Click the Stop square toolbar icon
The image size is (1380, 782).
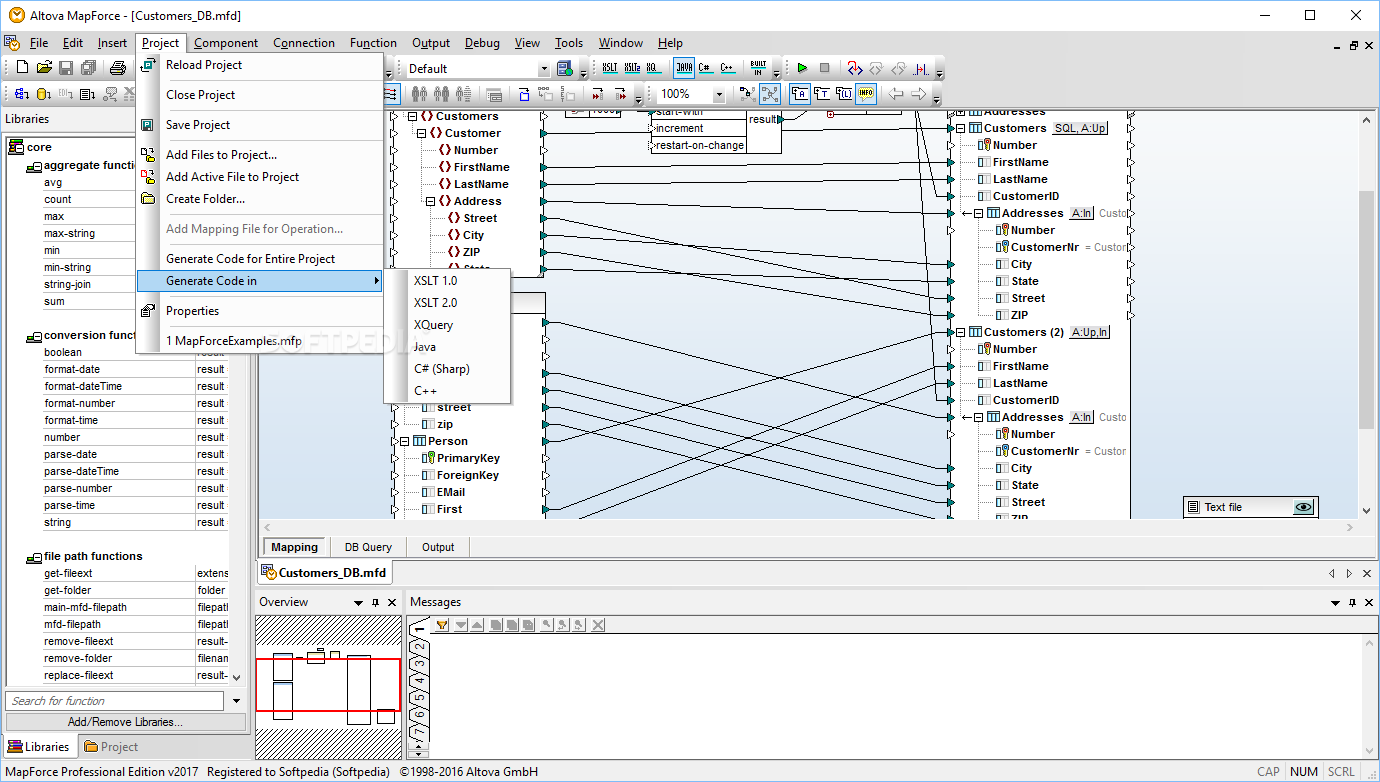pyautogui.click(x=825, y=68)
